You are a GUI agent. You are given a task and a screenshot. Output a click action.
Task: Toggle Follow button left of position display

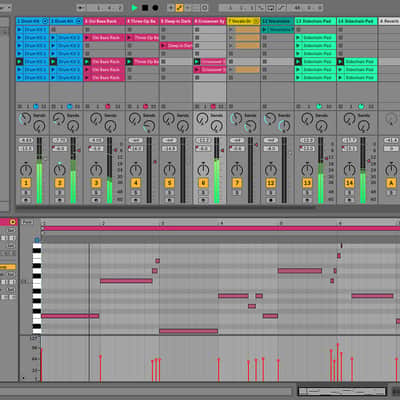click(x=81, y=8)
